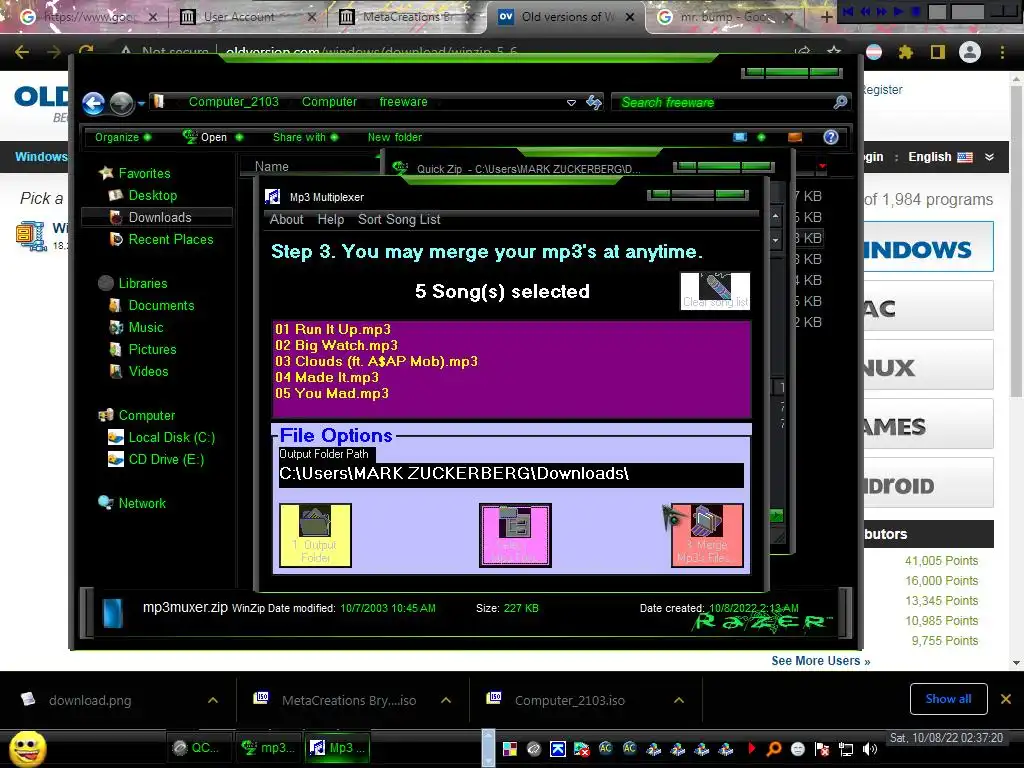
Task: Click the smiley Start button
Action: coord(28,748)
